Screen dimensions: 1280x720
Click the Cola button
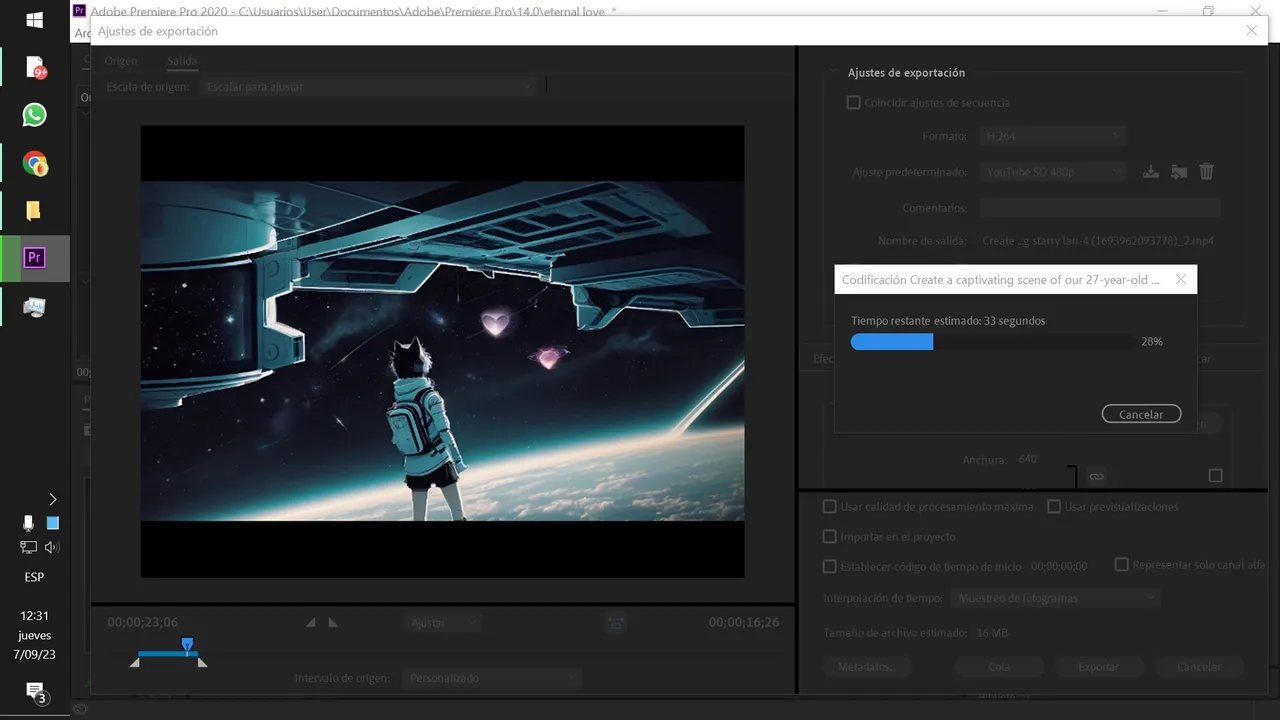click(999, 667)
